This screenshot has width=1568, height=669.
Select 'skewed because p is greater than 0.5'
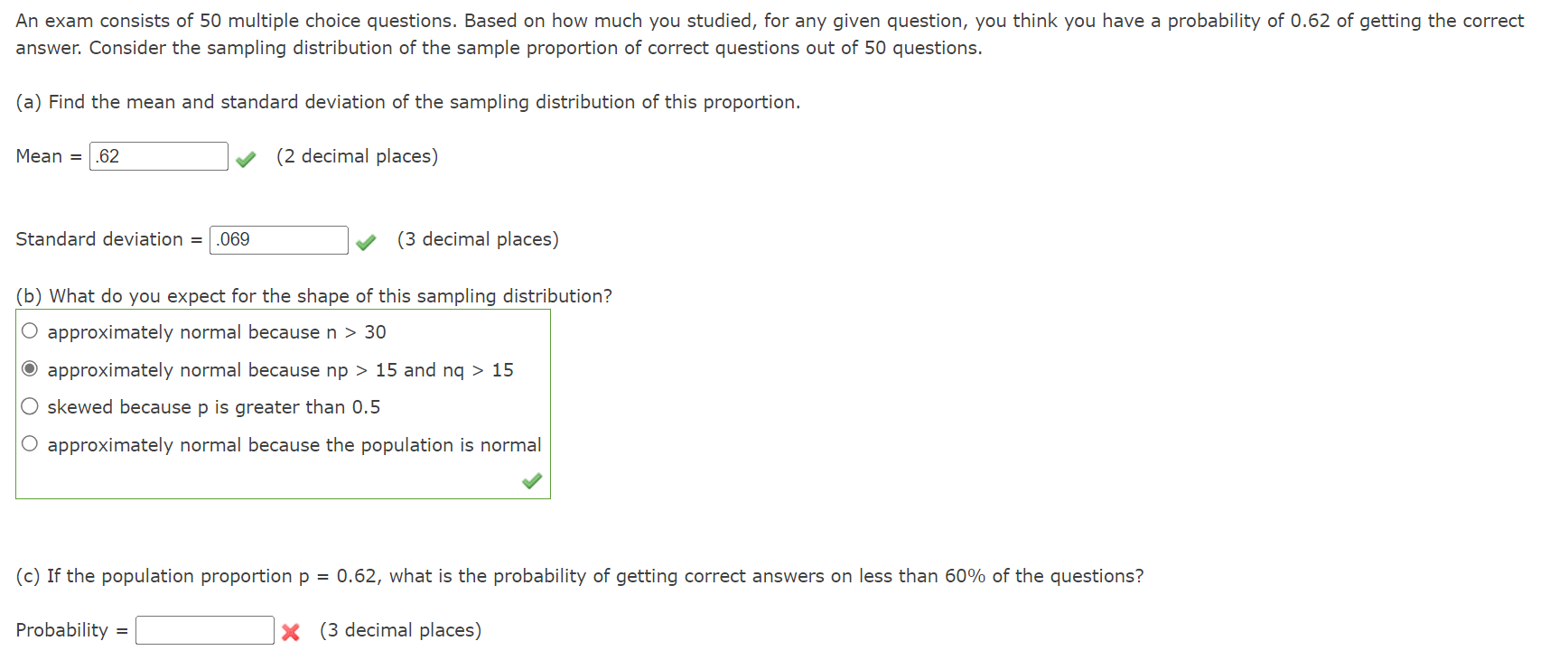[29, 405]
